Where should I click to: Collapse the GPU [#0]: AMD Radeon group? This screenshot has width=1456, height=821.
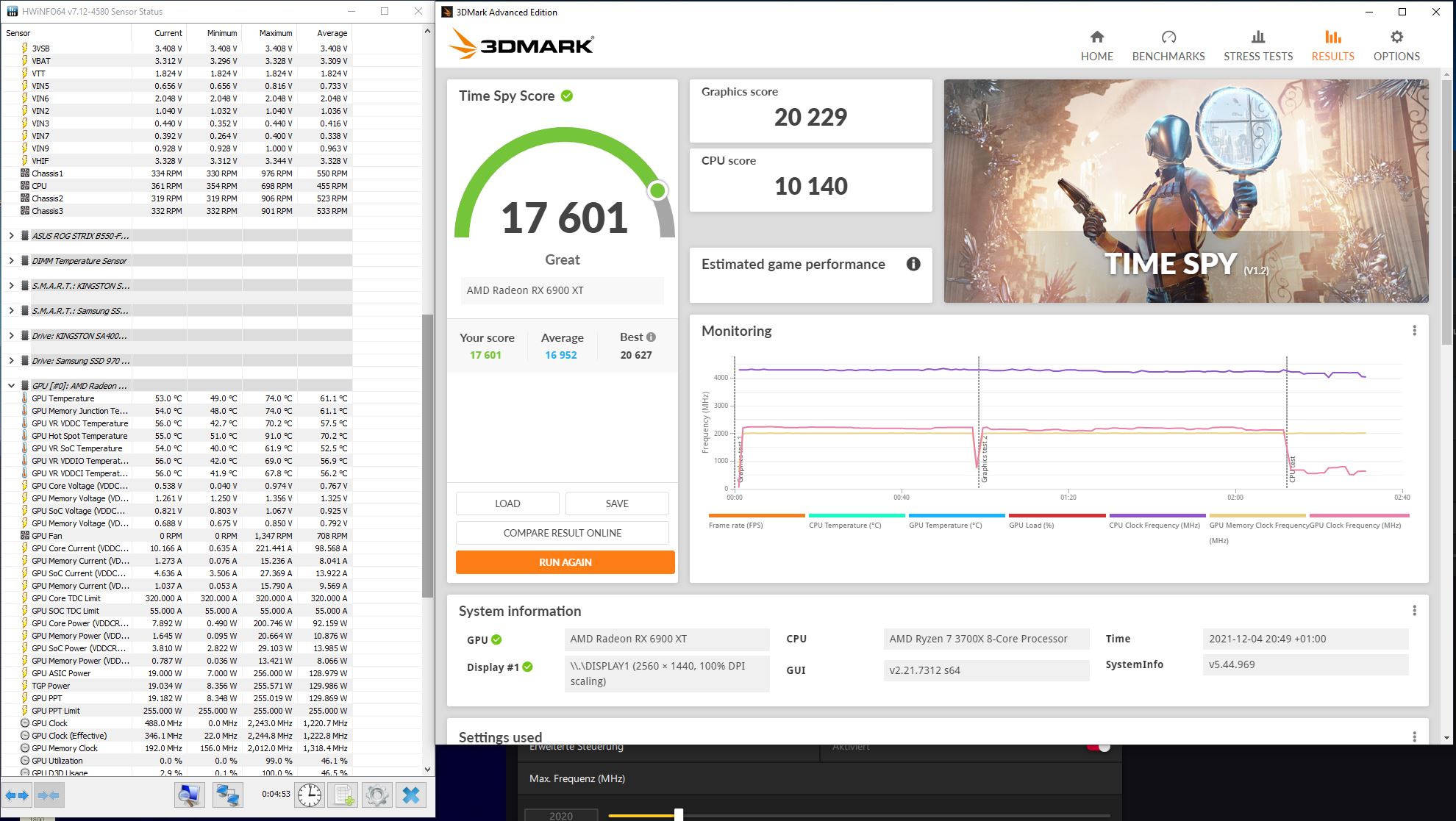click(11, 386)
